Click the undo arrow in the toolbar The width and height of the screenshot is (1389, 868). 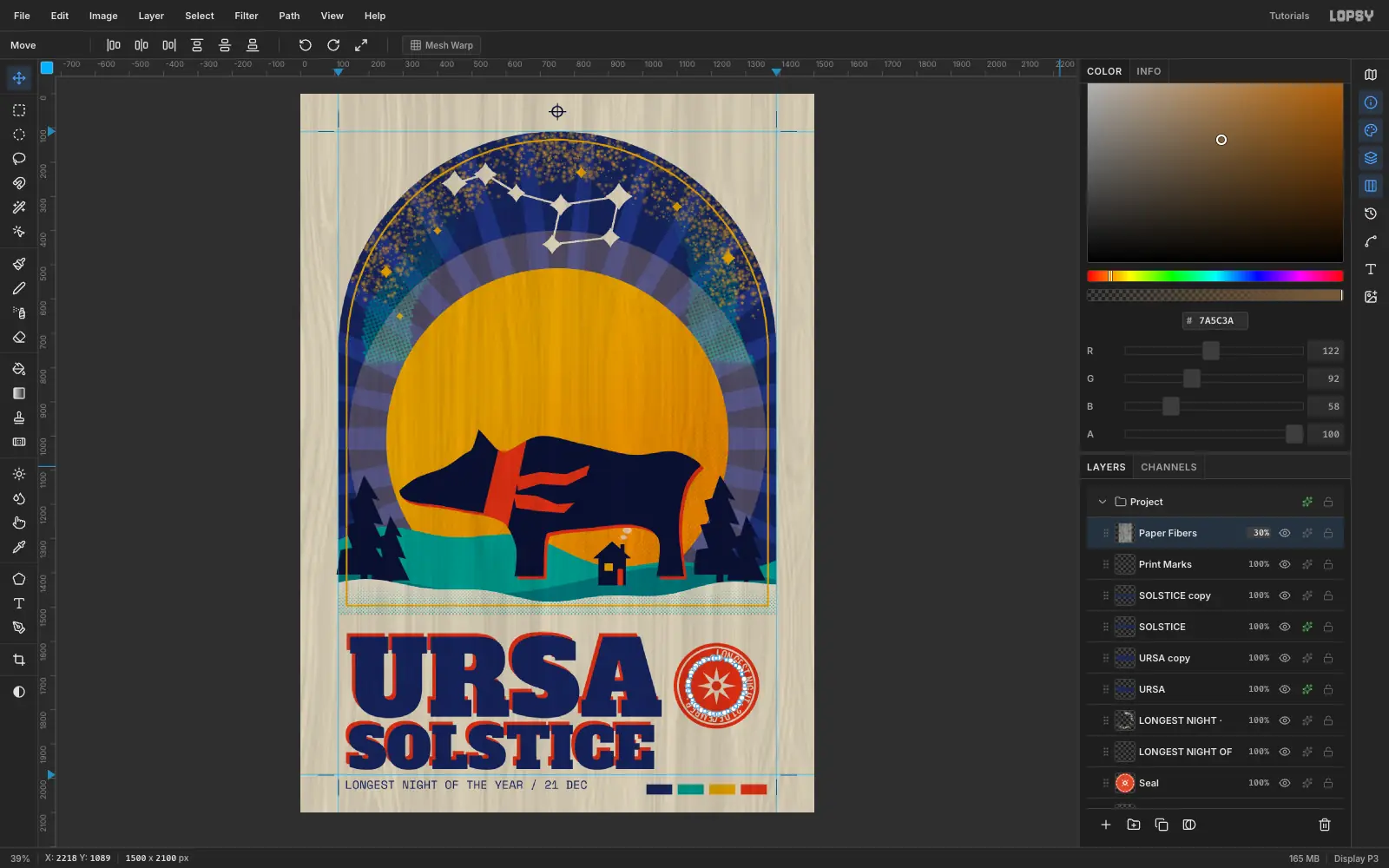(306, 45)
